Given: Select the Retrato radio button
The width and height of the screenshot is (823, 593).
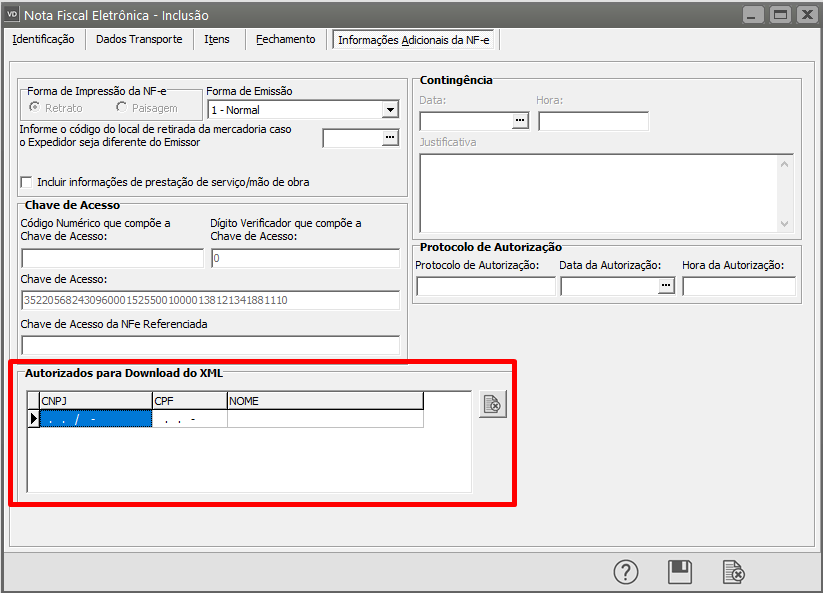Looking at the screenshot, I should (x=35, y=107).
